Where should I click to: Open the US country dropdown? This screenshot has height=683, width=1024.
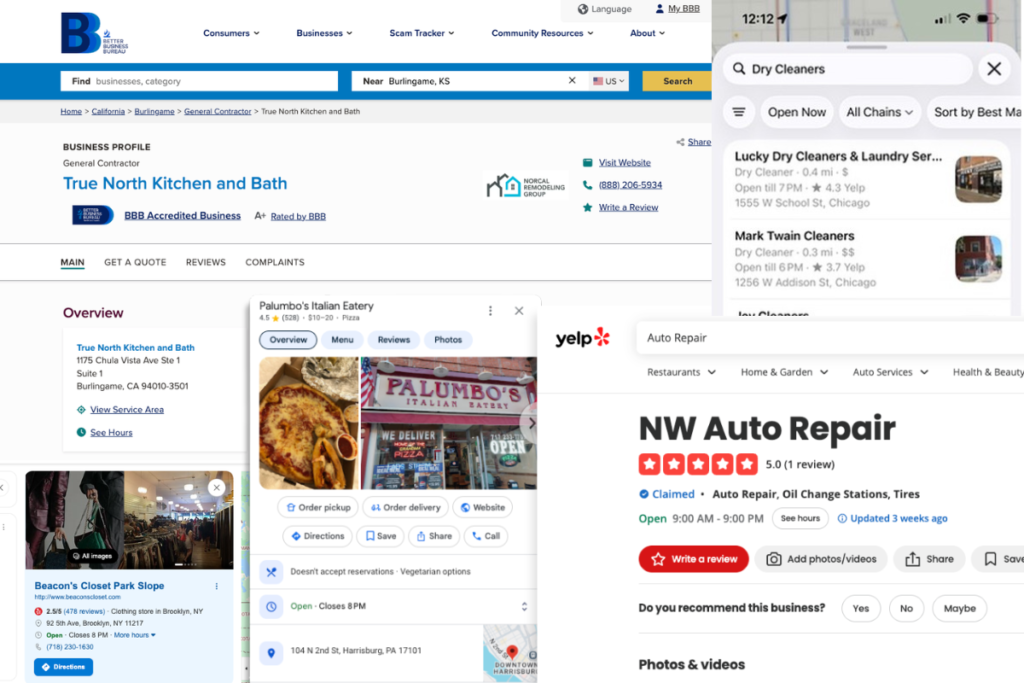[609, 81]
